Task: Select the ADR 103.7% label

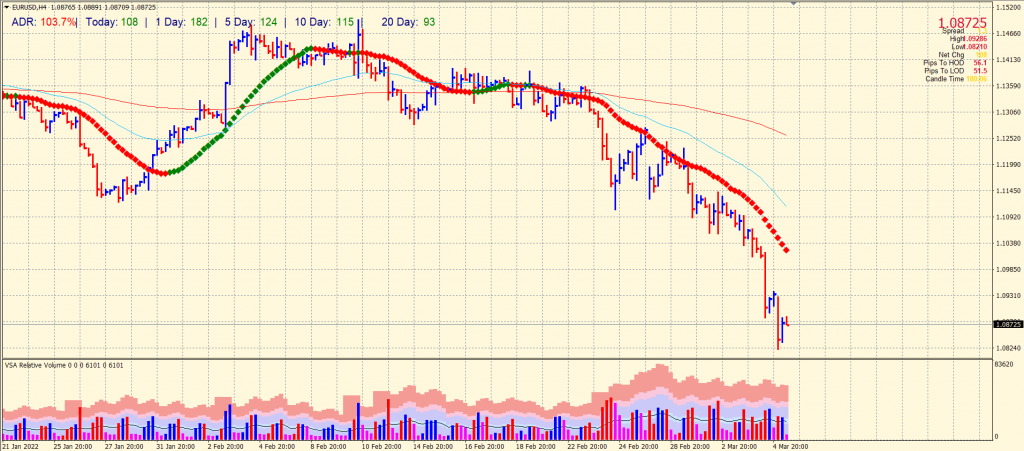Action: coord(44,22)
